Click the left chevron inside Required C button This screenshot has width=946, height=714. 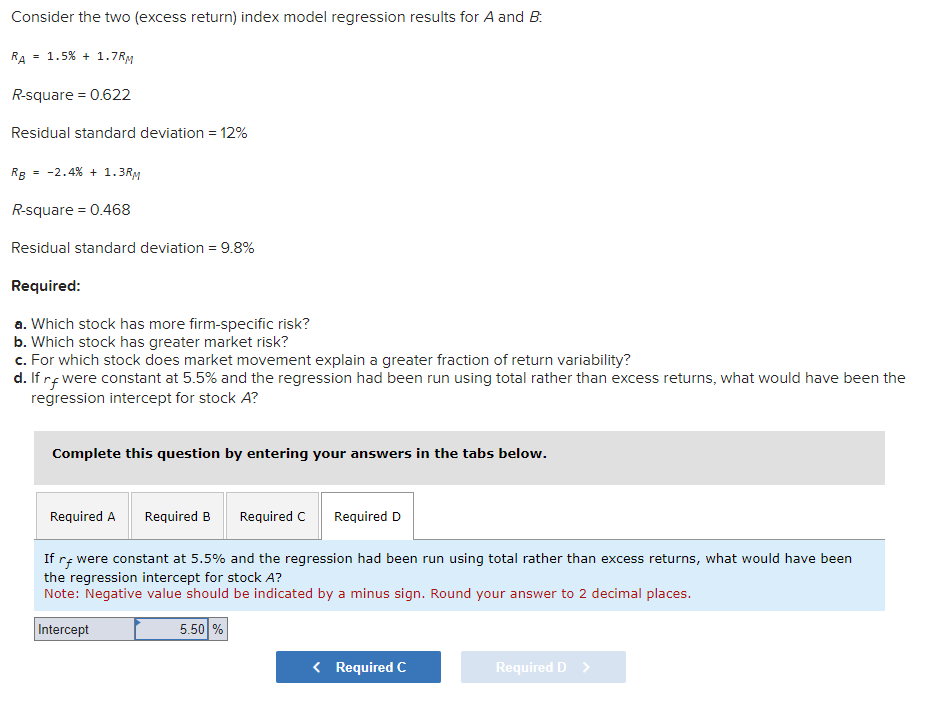(317, 666)
